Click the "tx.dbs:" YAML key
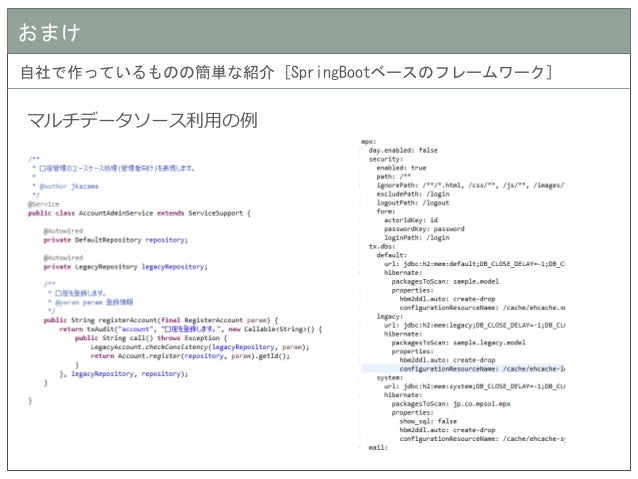The image size is (638, 479). 382,247
